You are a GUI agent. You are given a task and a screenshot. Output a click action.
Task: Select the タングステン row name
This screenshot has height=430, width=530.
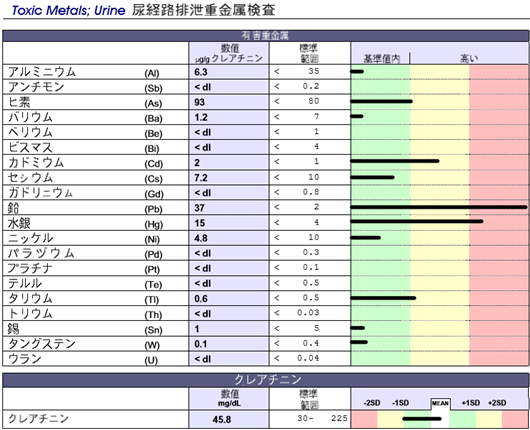click(42, 343)
